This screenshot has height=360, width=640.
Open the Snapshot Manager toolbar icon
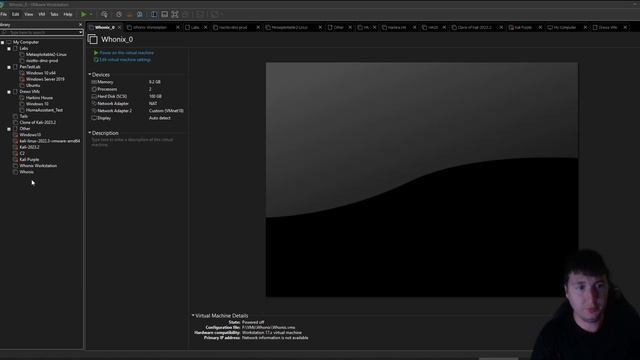pos(140,14)
